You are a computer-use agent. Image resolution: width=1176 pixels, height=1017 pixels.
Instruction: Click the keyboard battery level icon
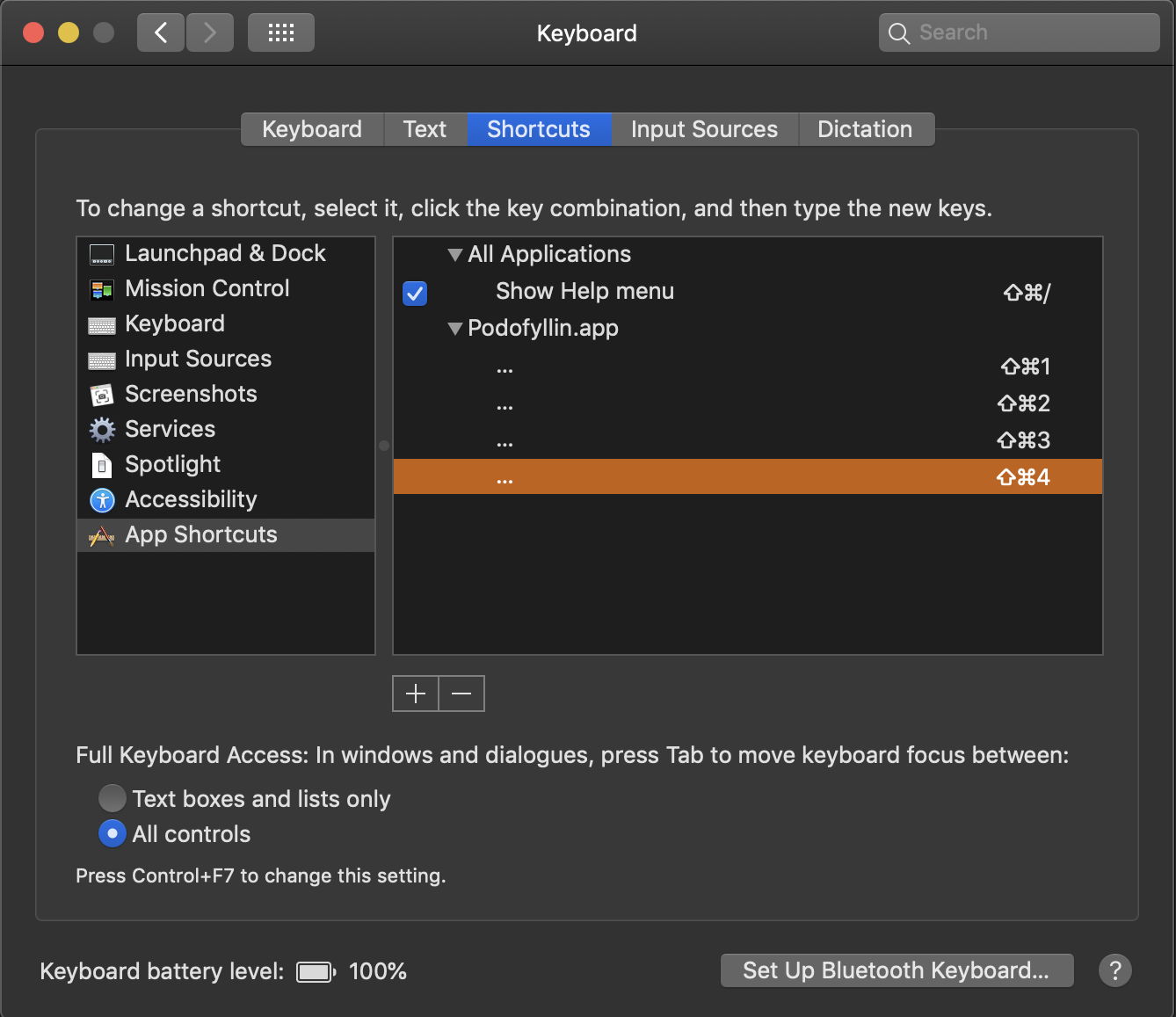coord(316,971)
